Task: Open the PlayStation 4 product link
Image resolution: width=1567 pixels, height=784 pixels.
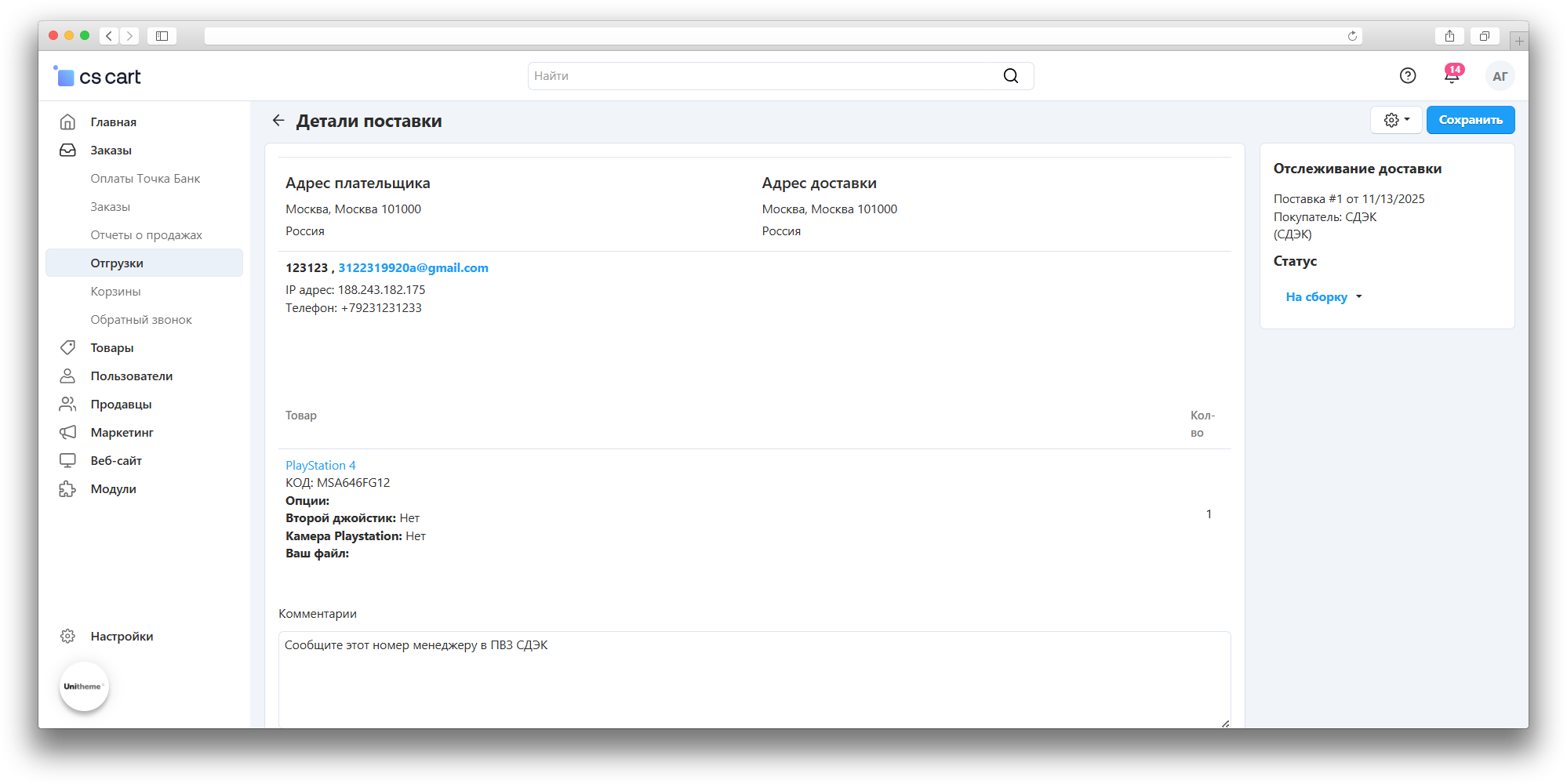Action: (x=320, y=466)
